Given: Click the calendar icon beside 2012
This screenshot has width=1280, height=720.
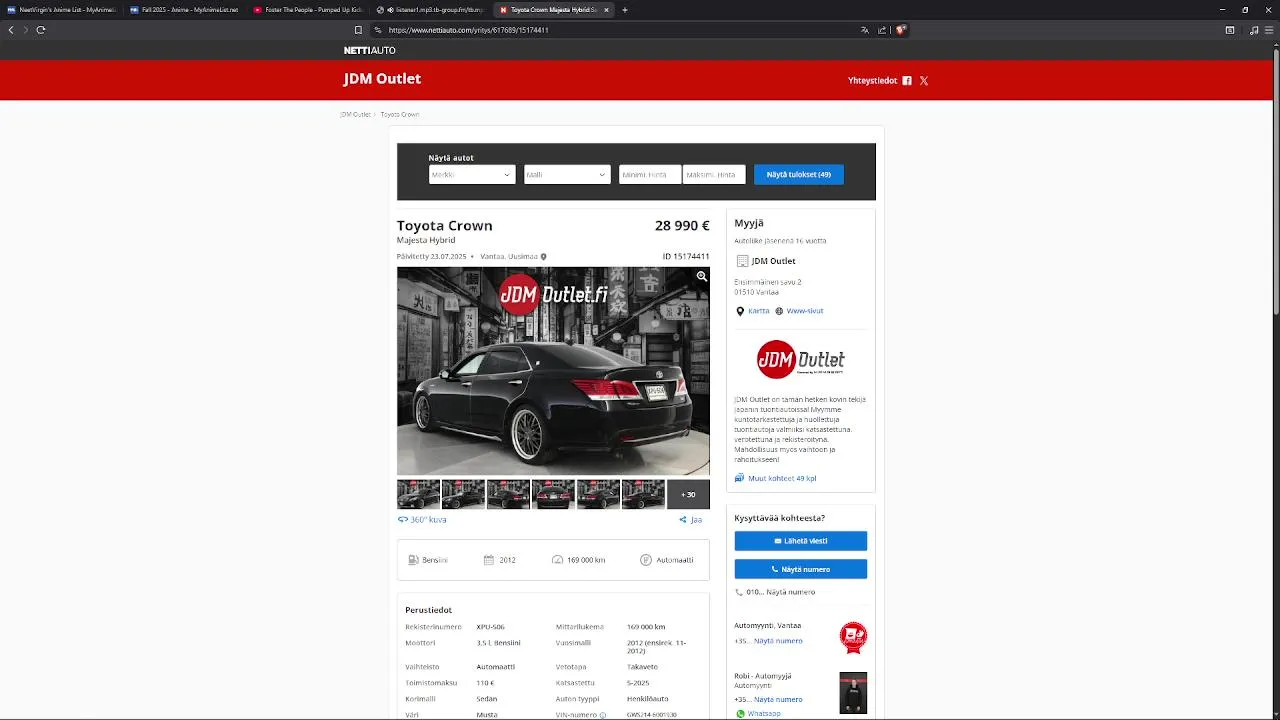Looking at the screenshot, I should click(x=489, y=560).
